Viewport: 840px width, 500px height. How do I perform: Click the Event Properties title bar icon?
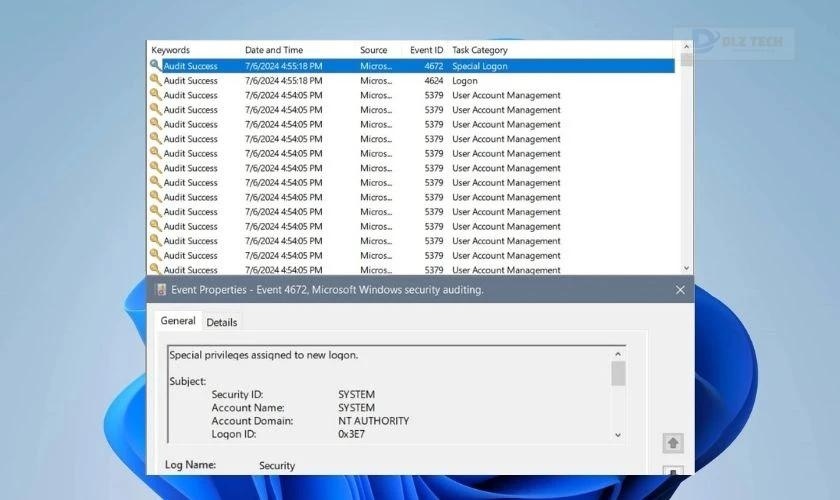click(159, 290)
